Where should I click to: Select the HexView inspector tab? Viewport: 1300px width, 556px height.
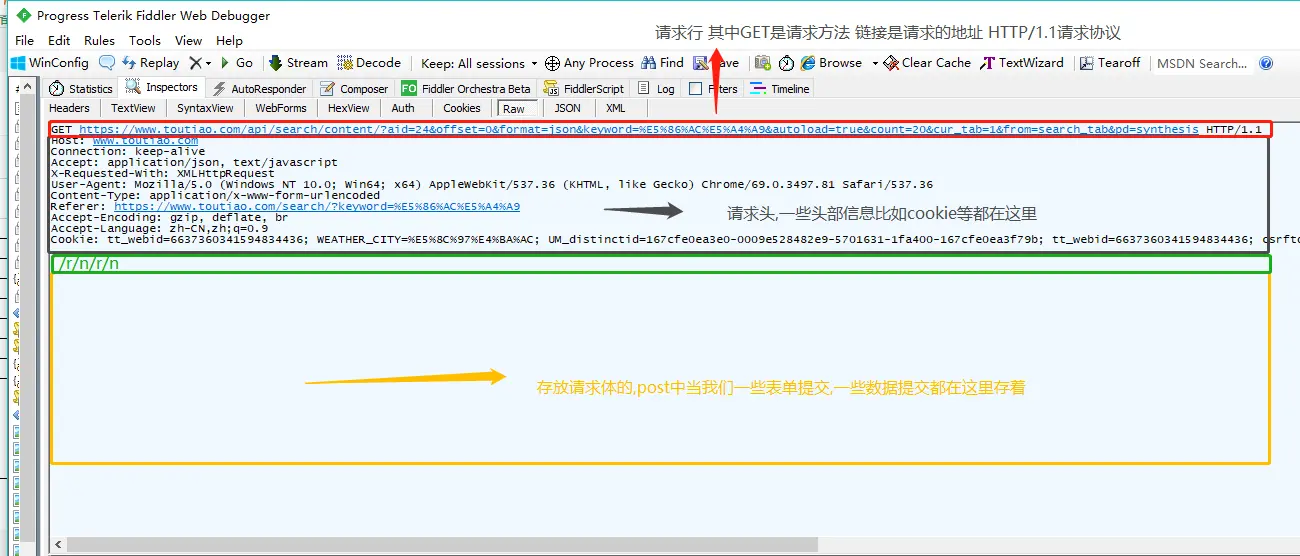(348, 108)
